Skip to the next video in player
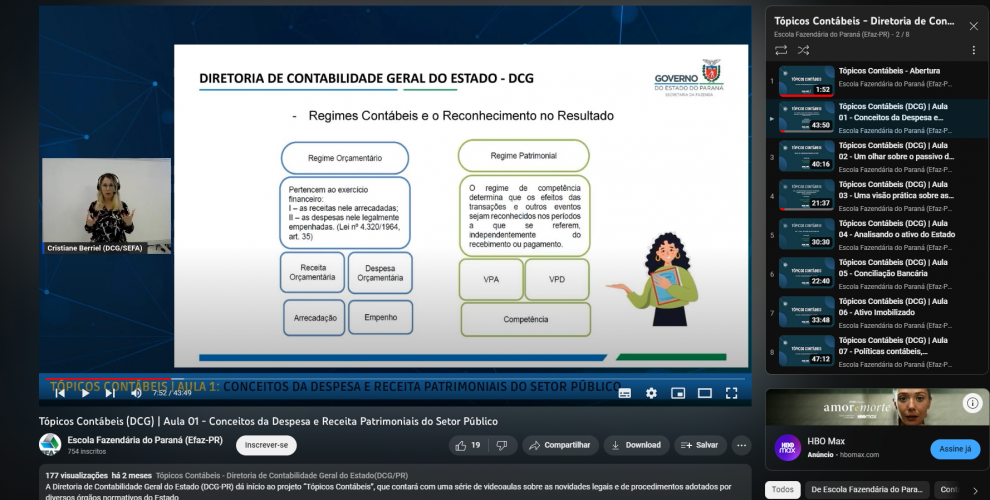 point(110,393)
